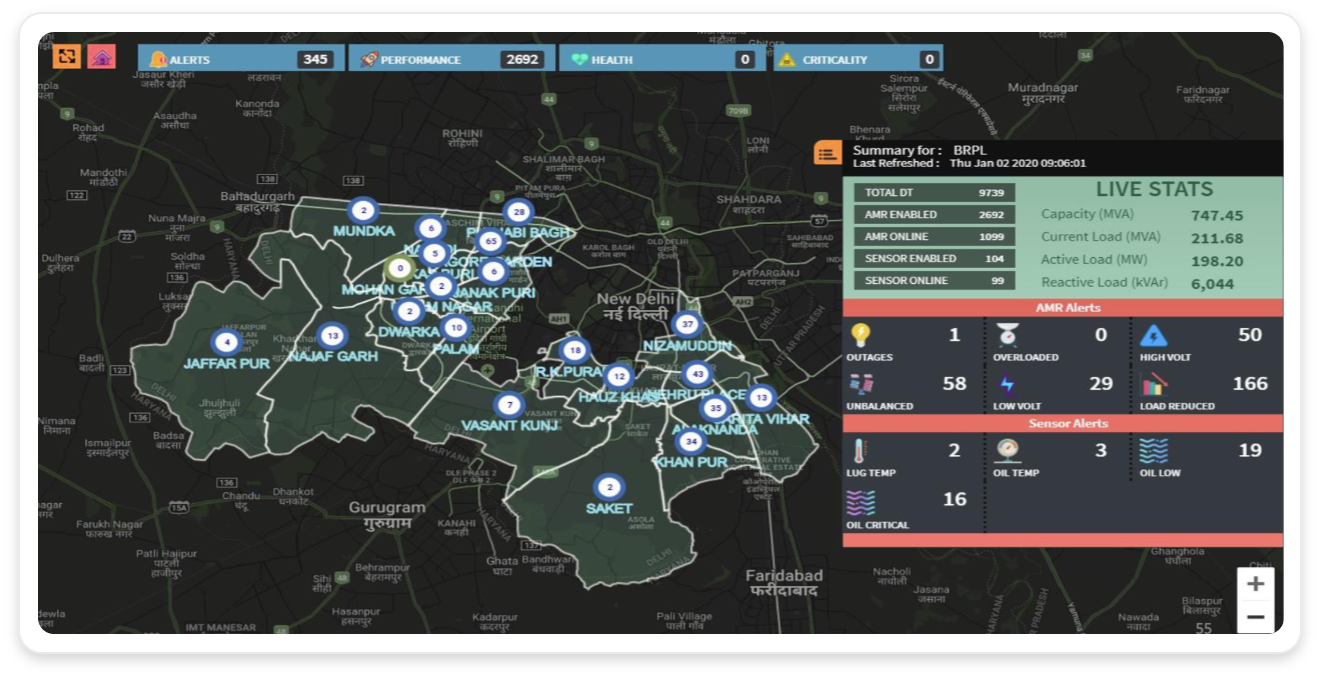Image resolution: width=1320 pixels, height=678 pixels.
Task: Click the pink home icon
Action: pos(101,57)
